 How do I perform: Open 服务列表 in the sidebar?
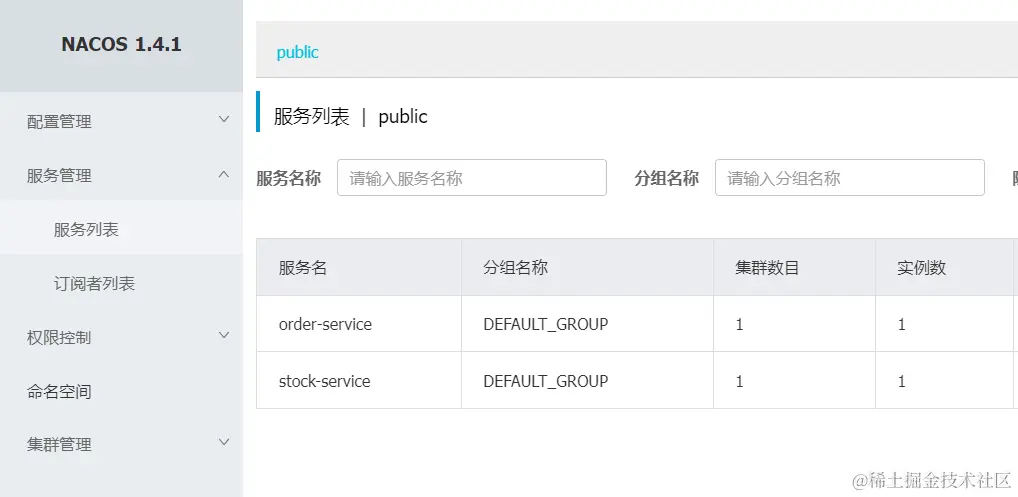pyautogui.click(x=86, y=229)
